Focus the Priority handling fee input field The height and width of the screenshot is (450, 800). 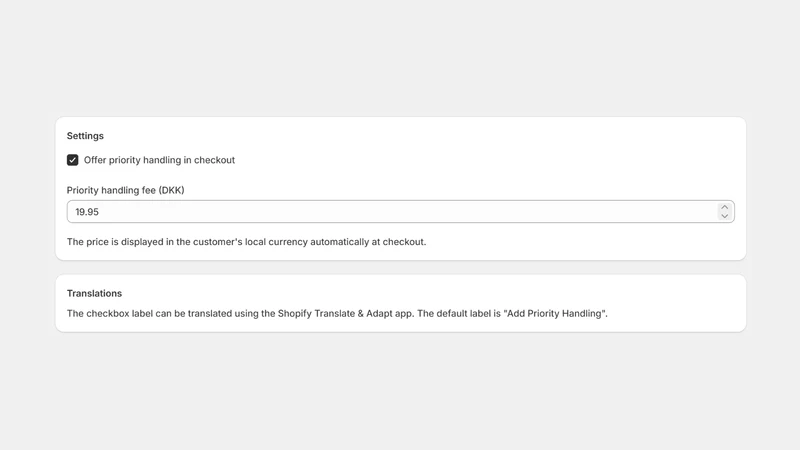[401, 212]
